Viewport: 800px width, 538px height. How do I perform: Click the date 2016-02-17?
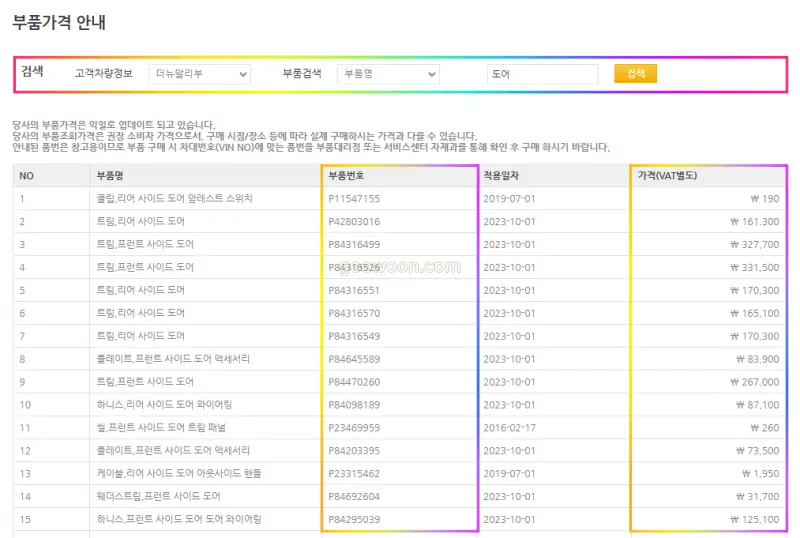coord(509,428)
